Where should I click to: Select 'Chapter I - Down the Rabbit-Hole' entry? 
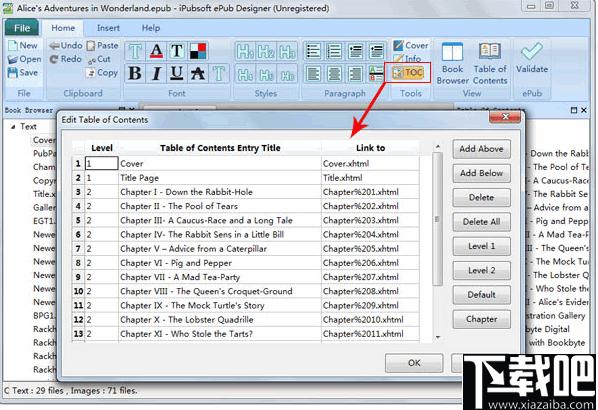[220, 192]
